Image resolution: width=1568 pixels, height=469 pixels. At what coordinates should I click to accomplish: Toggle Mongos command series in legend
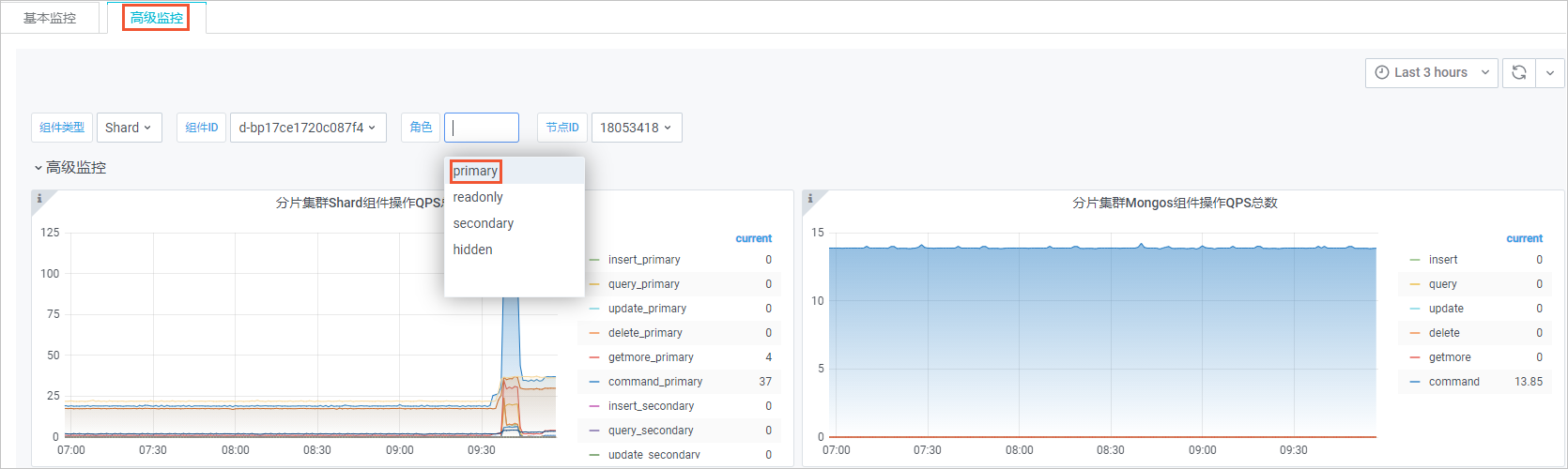click(1454, 382)
